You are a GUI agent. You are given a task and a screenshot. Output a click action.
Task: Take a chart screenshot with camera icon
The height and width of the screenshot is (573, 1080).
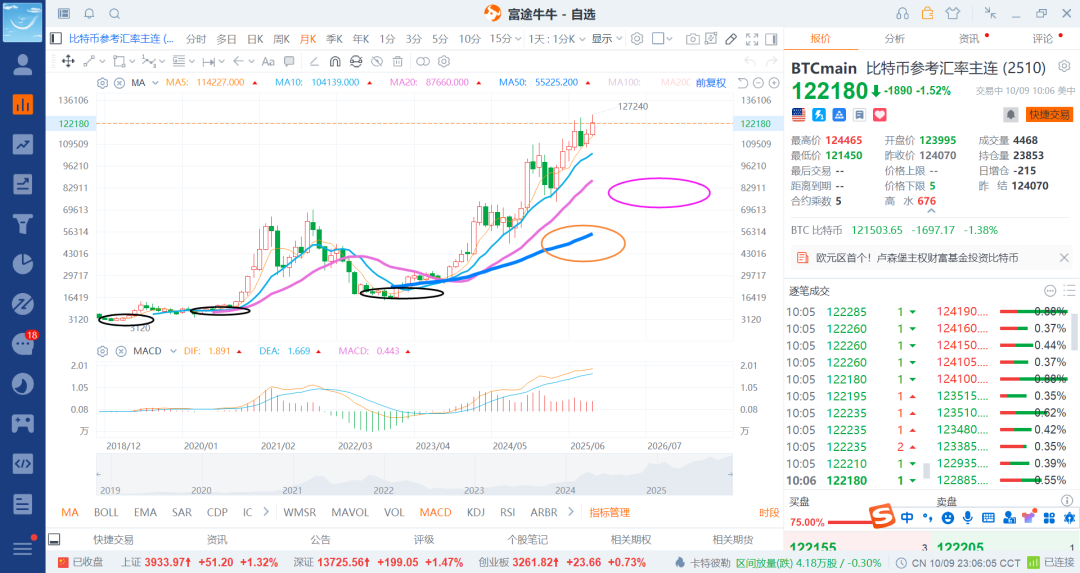pyautogui.click(x=693, y=39)
